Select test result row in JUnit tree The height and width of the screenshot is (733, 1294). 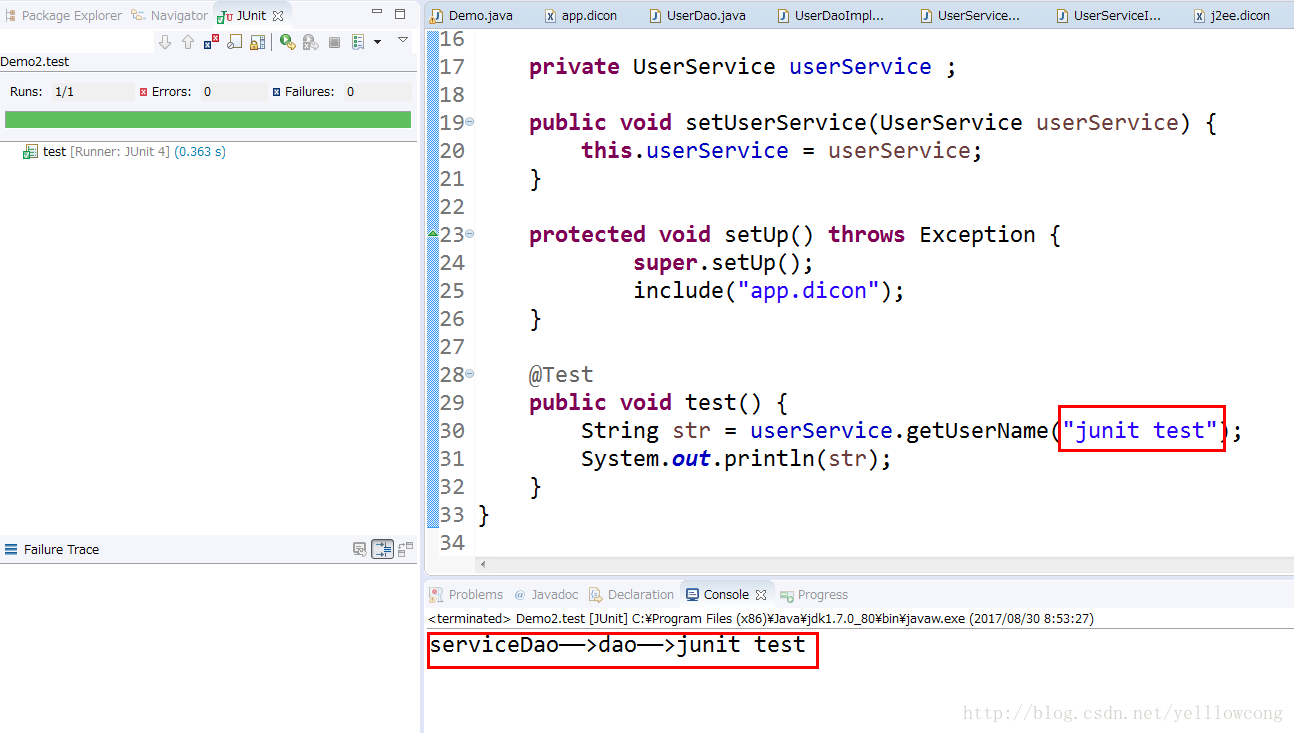(124, 152)
